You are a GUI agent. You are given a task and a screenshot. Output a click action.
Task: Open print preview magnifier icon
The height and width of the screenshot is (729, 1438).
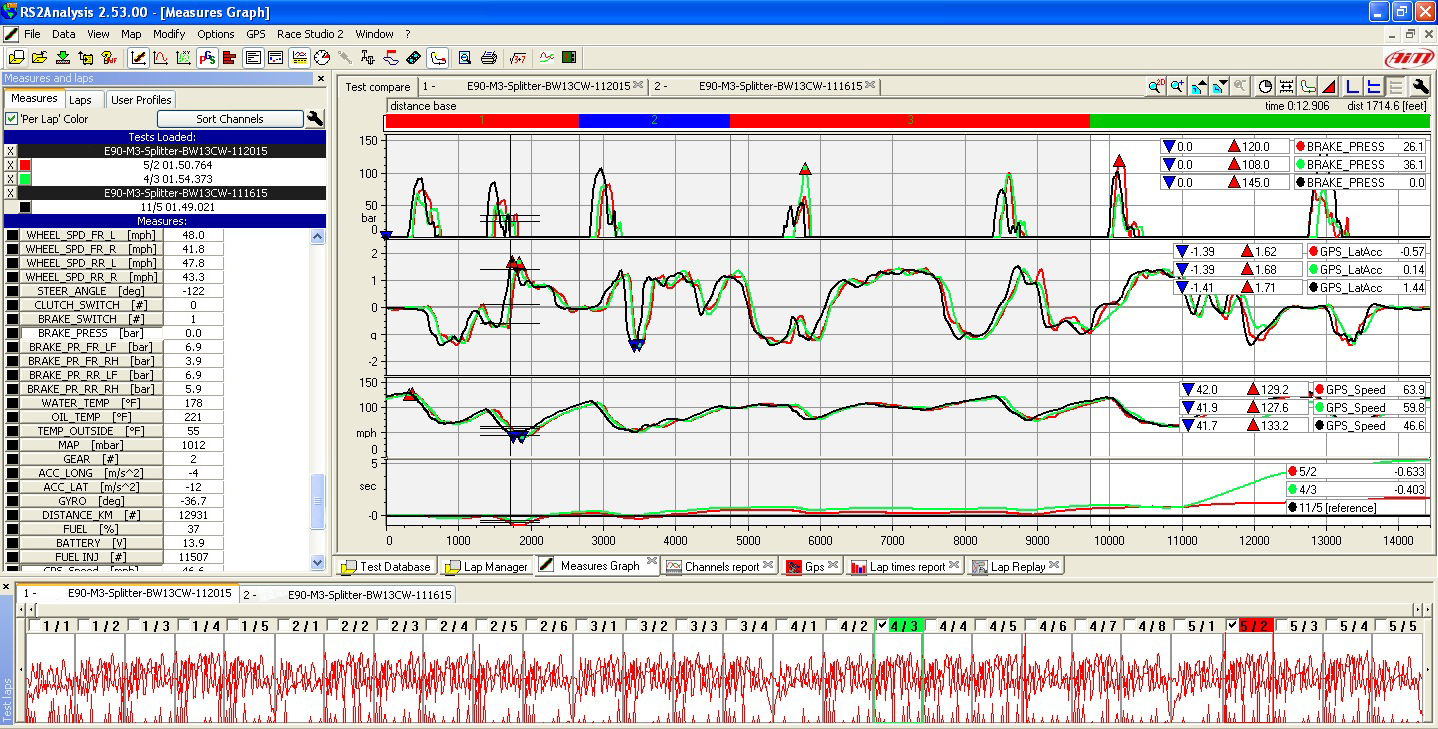464,57
